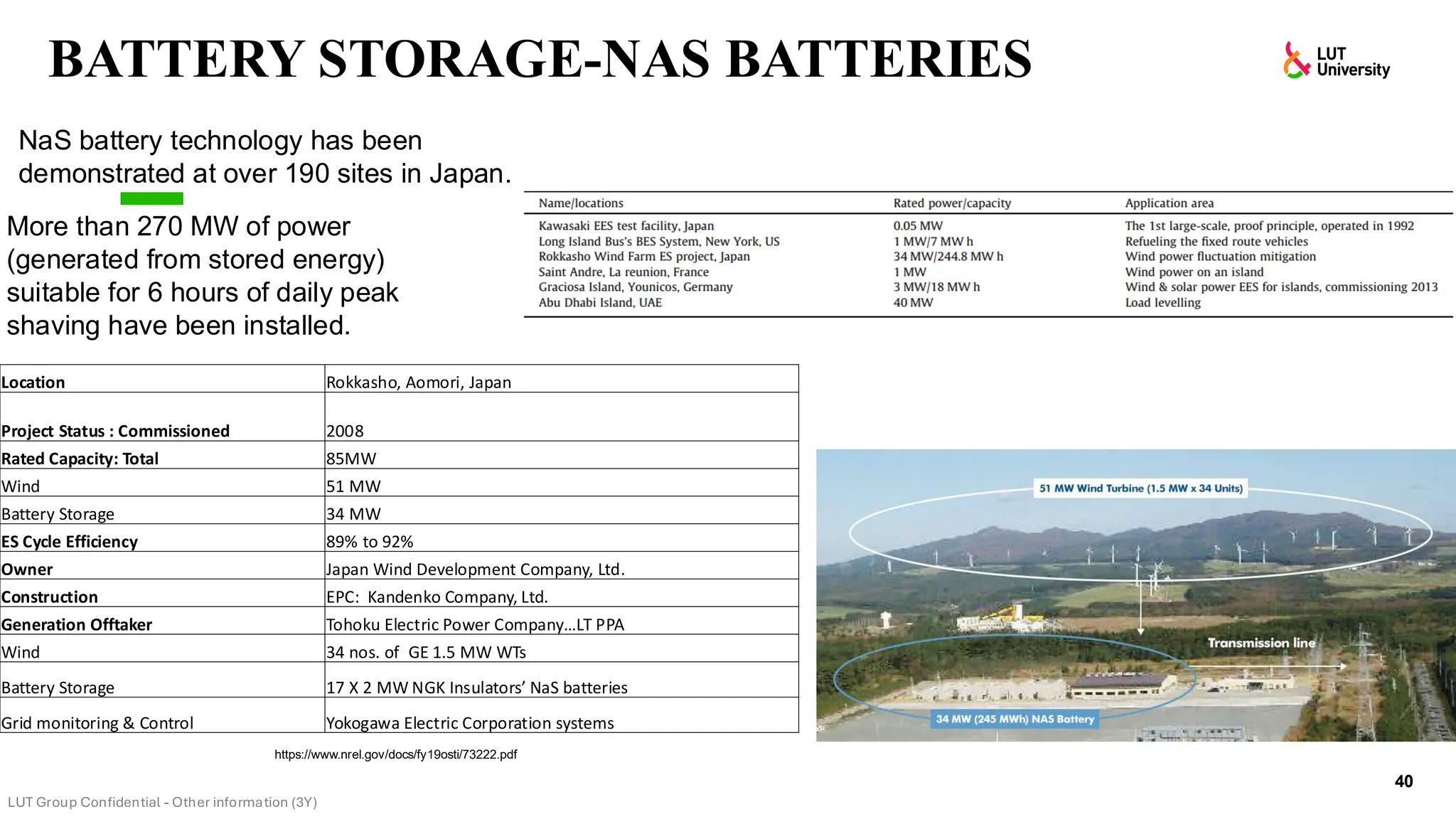Click the '85MW' value cell
Viewport: 1456px width, 819px height.
coord(562,455)
